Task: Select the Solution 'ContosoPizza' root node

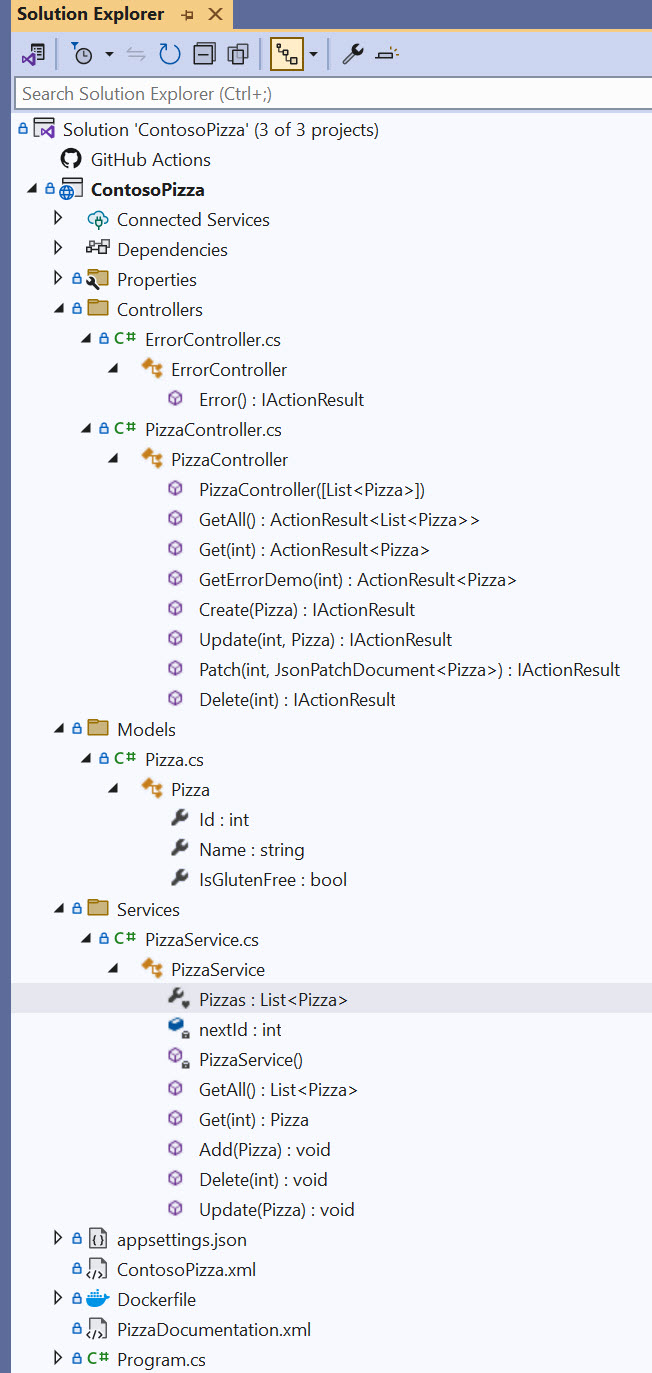Action: (220, 129)
